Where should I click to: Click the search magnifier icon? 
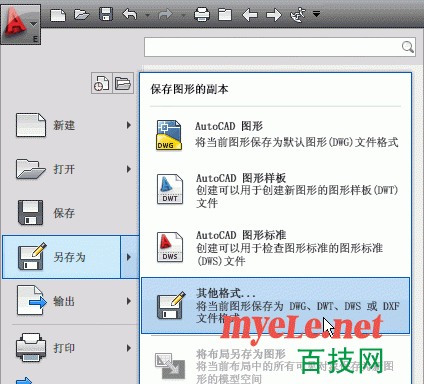click(x=408, y=47)
